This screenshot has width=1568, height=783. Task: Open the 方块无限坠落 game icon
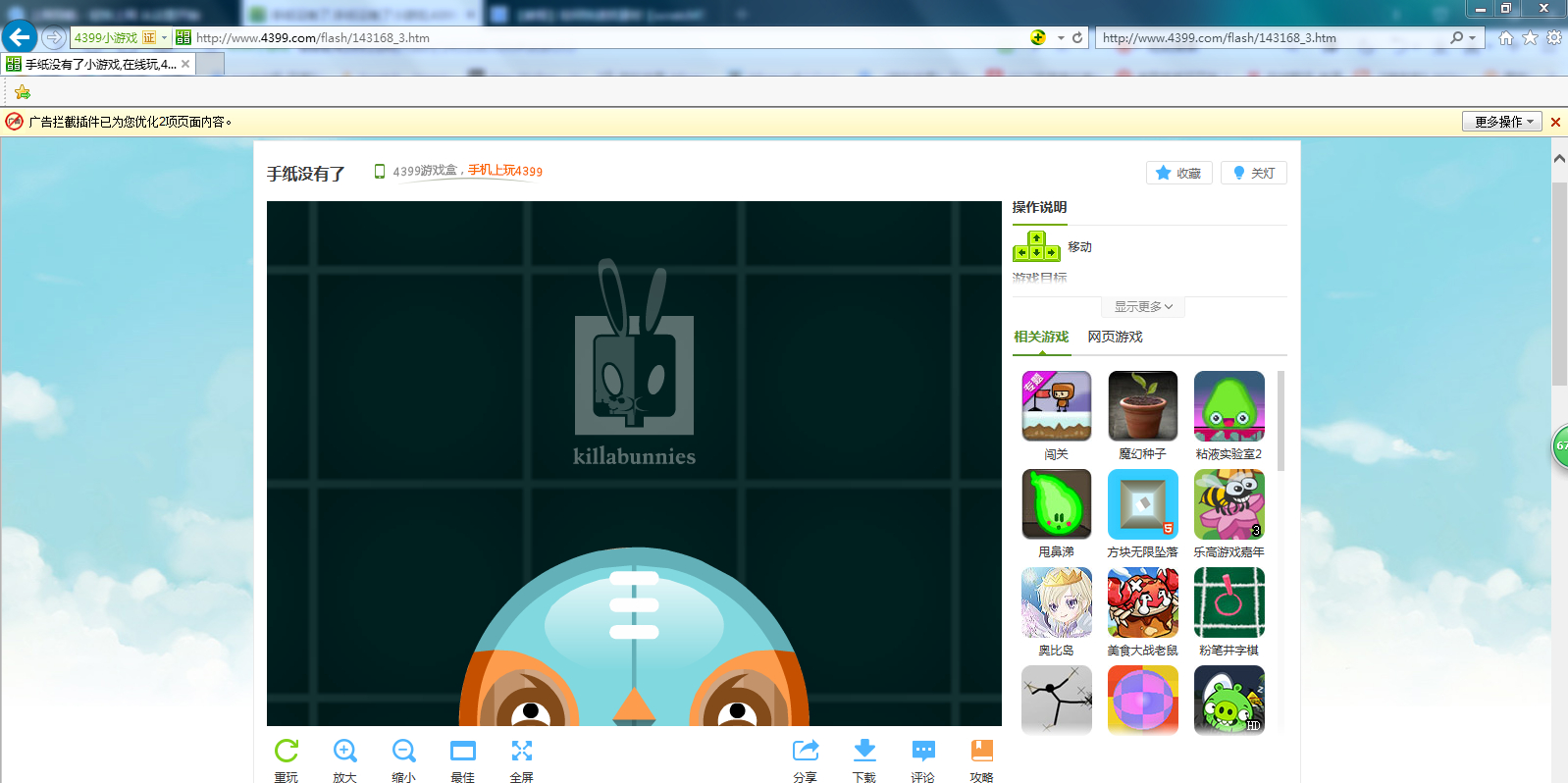(x=1143, y=504)
